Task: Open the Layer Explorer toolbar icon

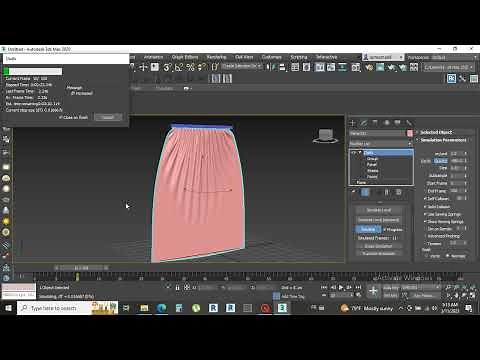Action: (x=306, y=67)
